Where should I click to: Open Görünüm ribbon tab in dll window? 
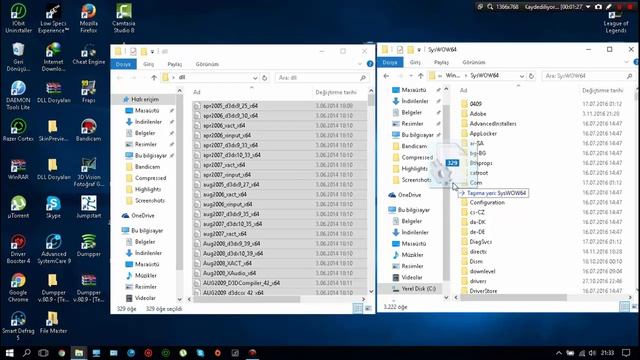(x=207, y=64)
